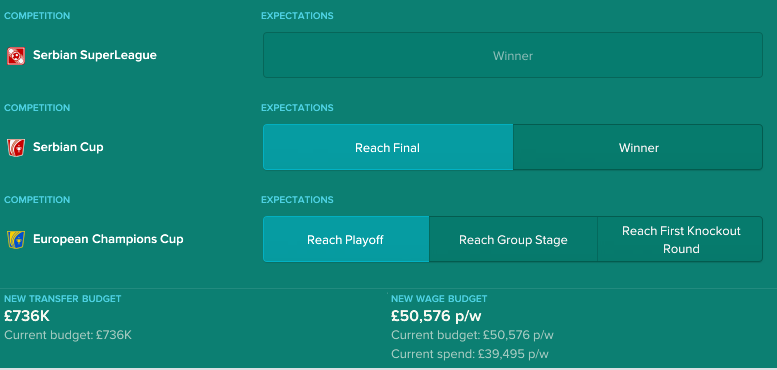Click the New Wage Budget heading
This screenshot has height=370, width=777.
tap(439, 299)
